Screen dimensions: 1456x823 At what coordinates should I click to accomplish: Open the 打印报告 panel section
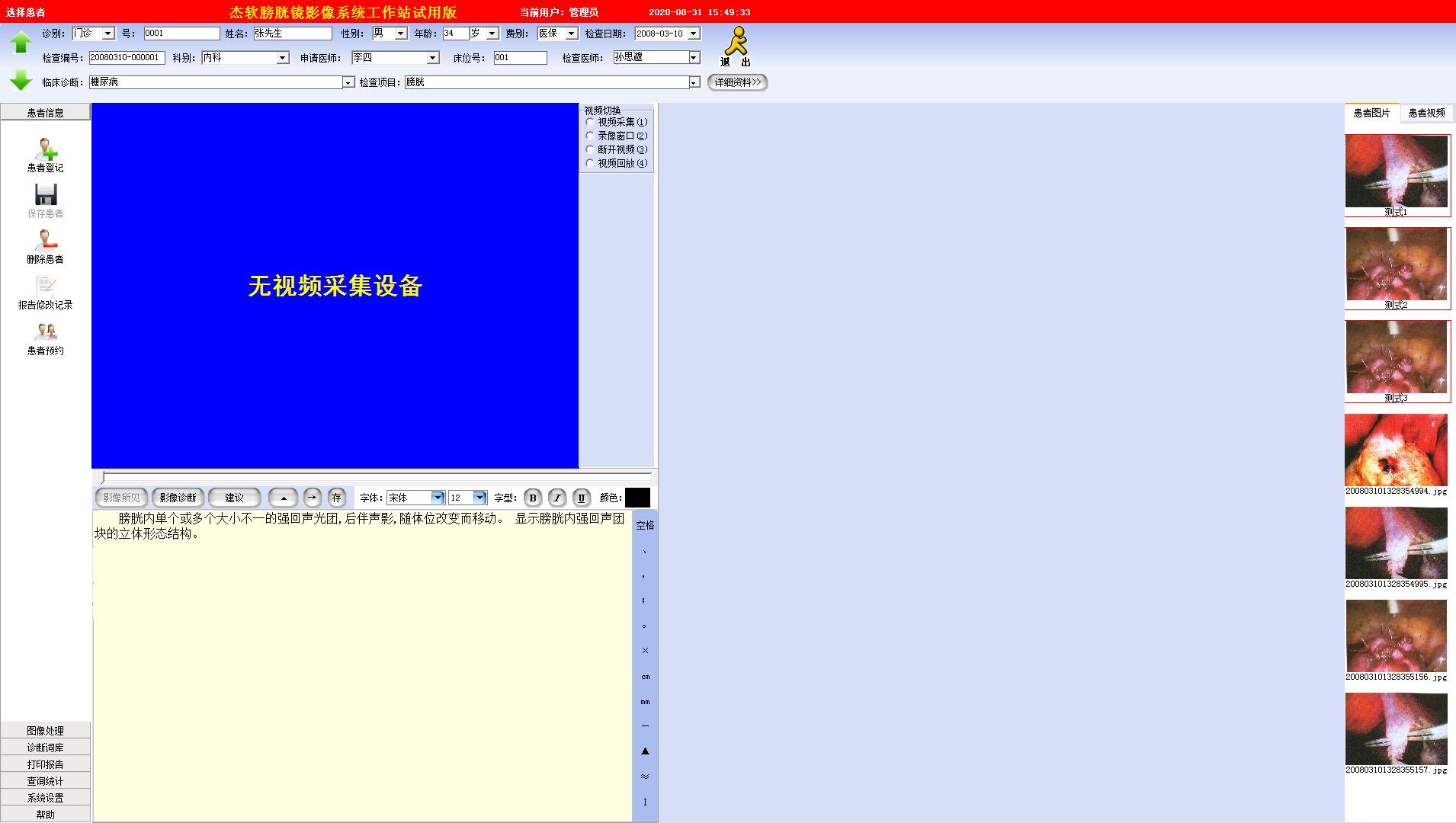coord(46,764)
